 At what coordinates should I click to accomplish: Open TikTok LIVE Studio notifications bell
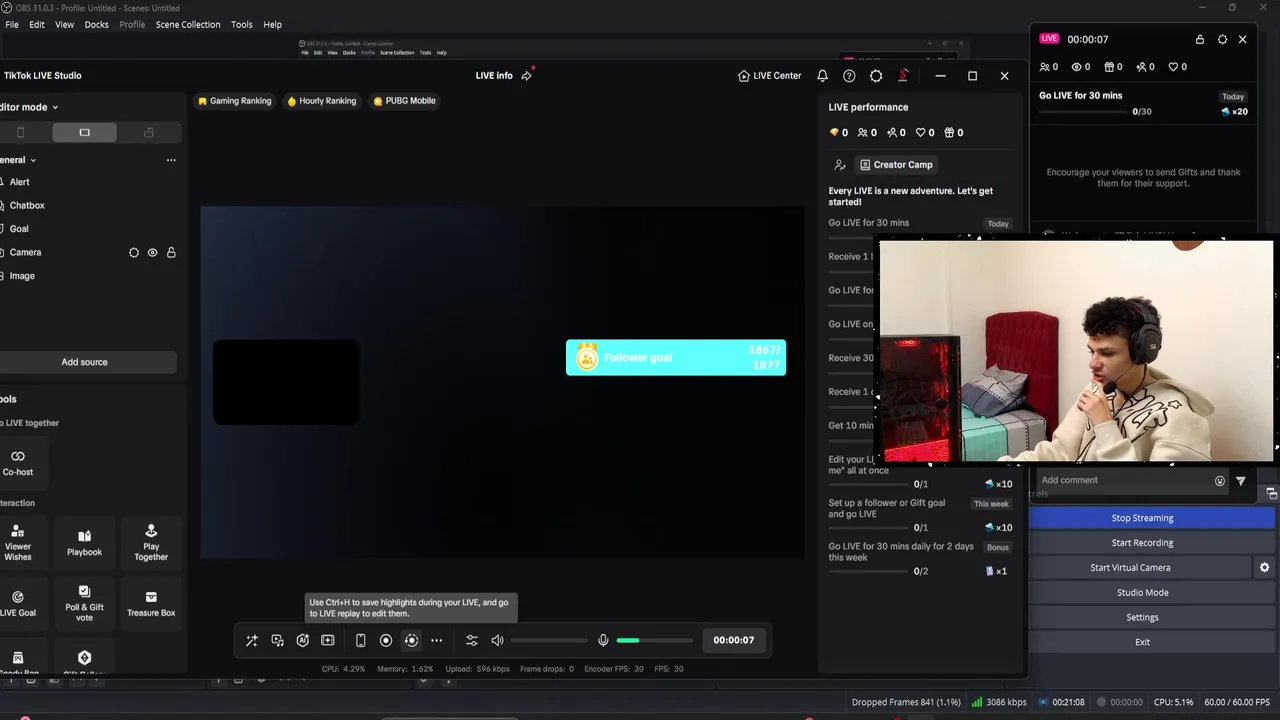pos(822,76)
